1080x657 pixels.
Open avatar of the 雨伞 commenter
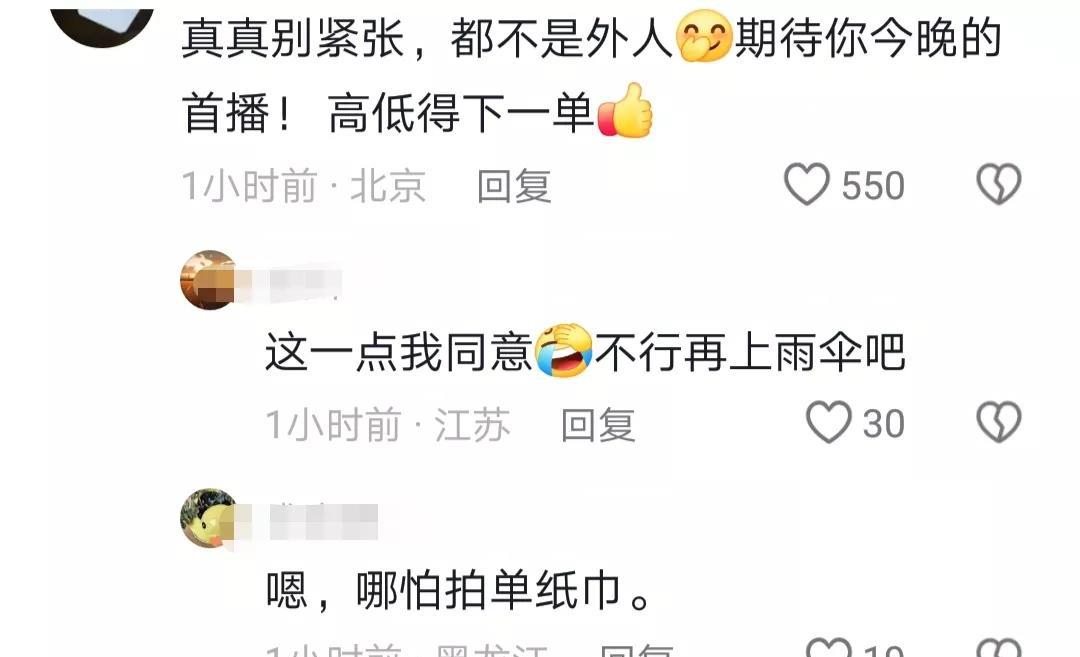[x=209, y=280]
